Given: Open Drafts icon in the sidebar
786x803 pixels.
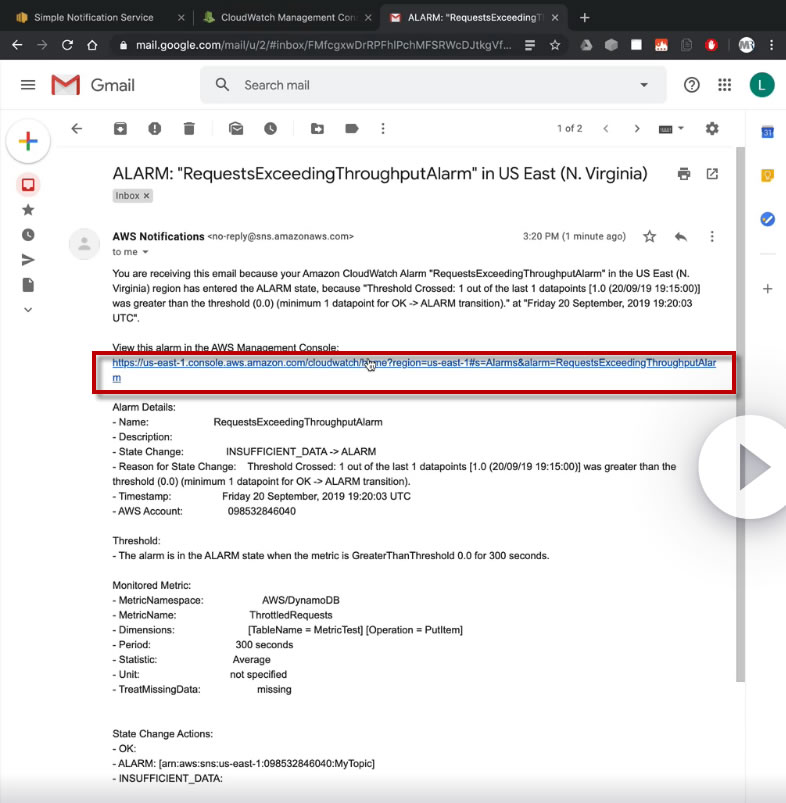Looking at the screenshot, I should [28, 285].
